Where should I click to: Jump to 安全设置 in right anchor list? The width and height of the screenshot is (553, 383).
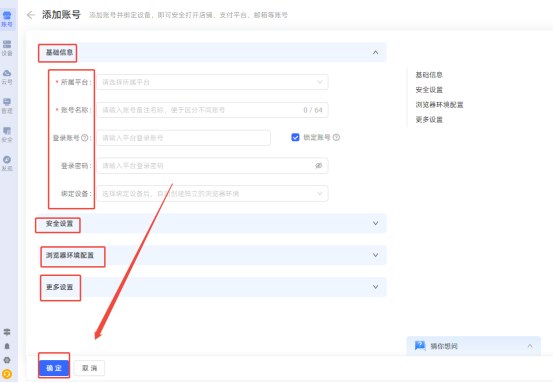429,90
